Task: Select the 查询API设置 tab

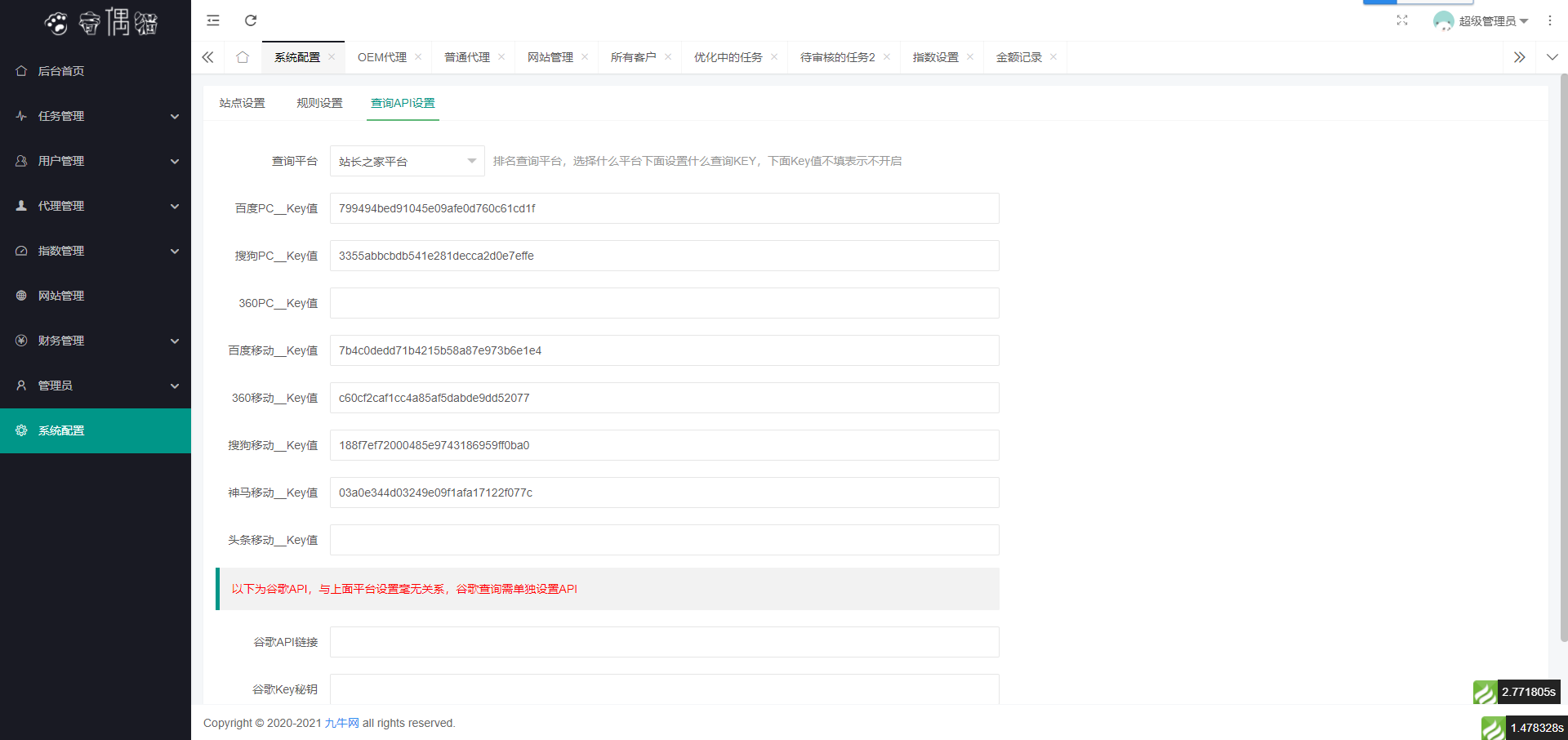Action: pos(403,103)
